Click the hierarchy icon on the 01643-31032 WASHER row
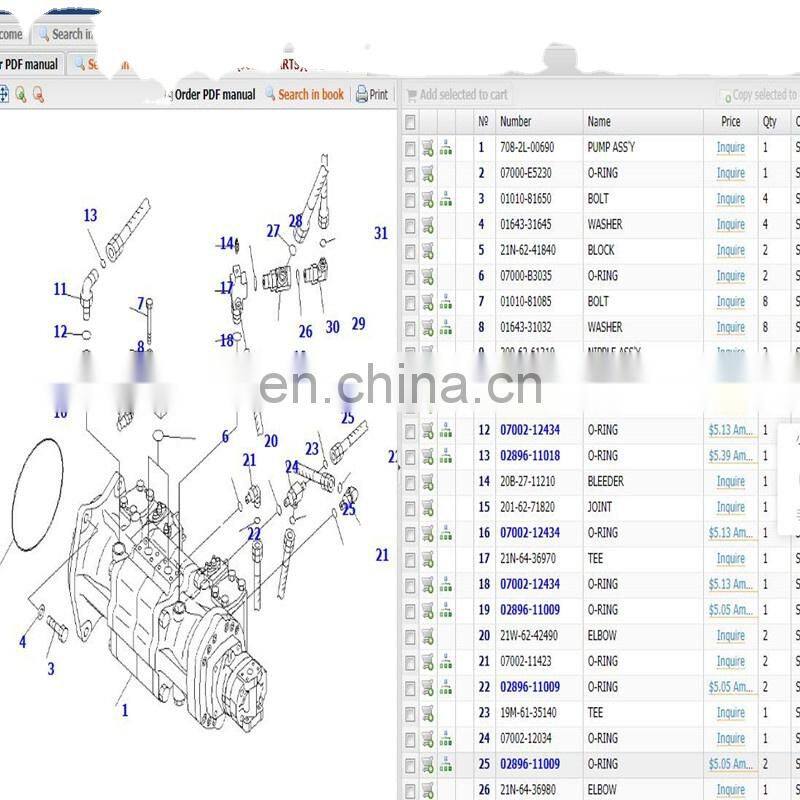Viewport: 800px width, 800px height. click(446, 327)
